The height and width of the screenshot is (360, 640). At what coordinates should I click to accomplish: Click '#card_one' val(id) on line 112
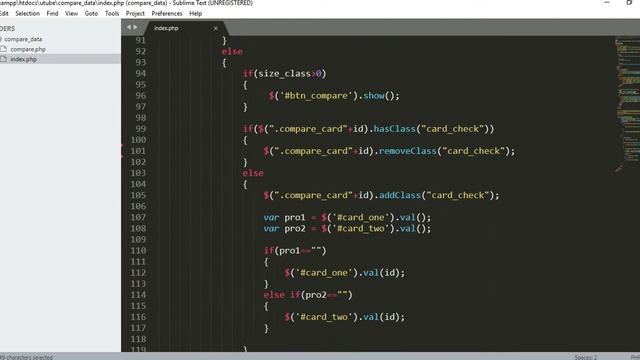pos(344,273)
